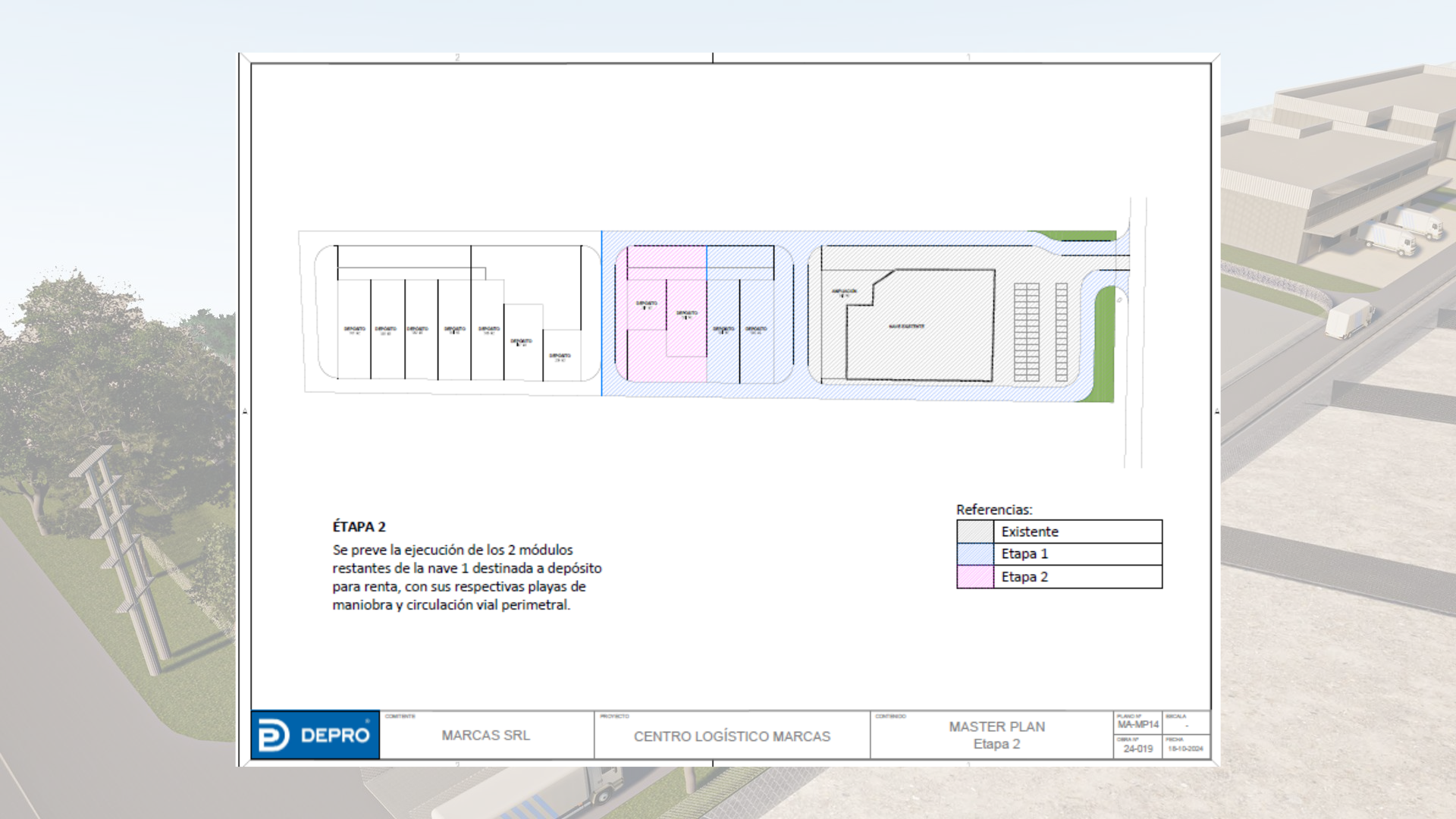
Task: Click the grey Existente legend swatch
Action: click(x=975, y=532)
